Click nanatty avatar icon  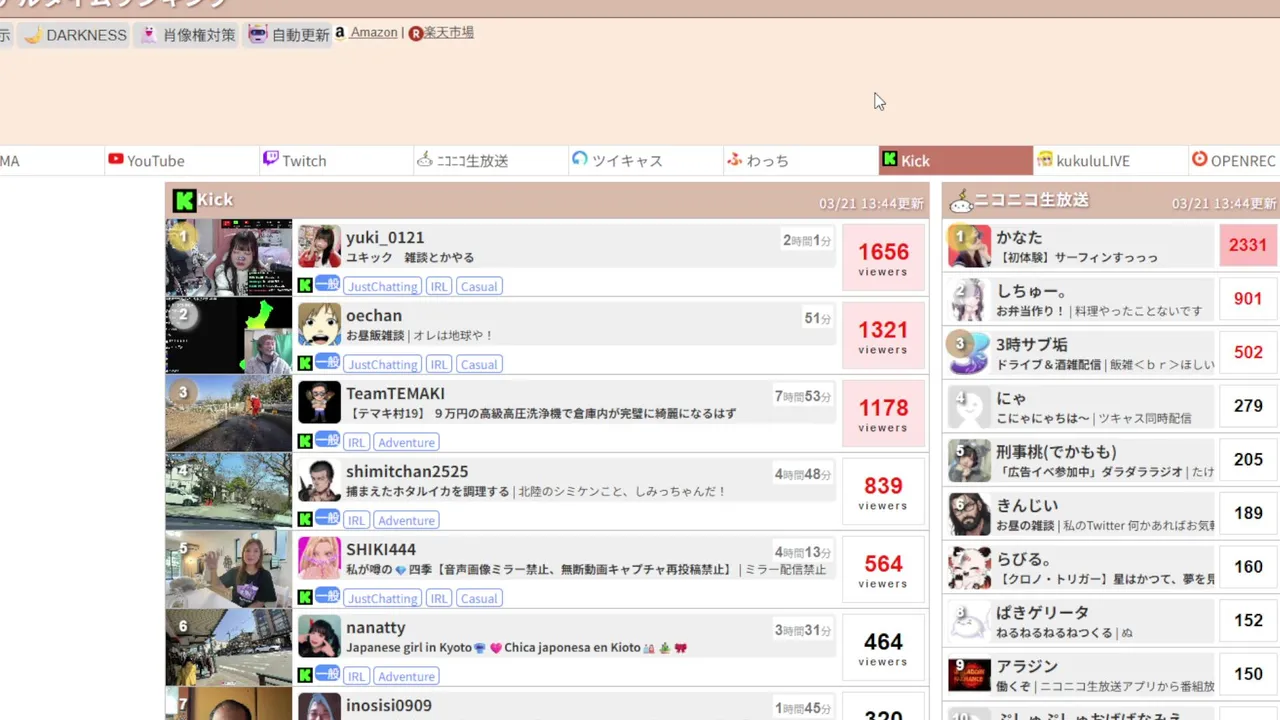[319, 636]
